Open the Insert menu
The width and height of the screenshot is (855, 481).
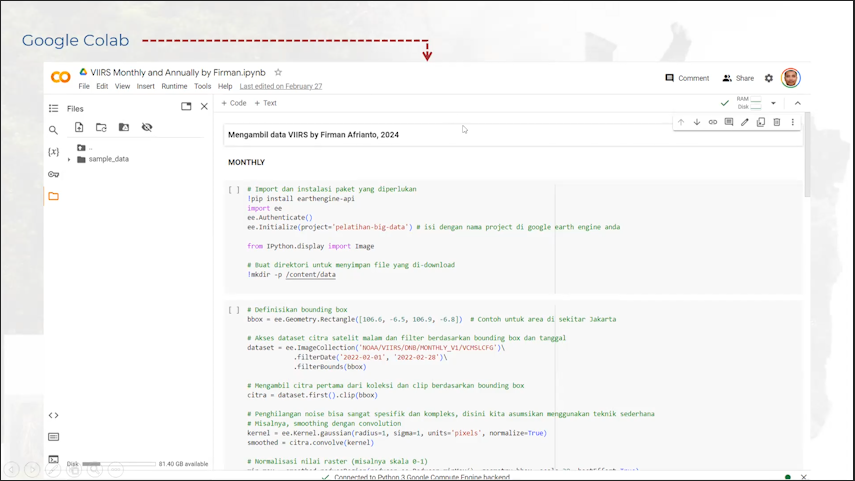coord(146,87)
